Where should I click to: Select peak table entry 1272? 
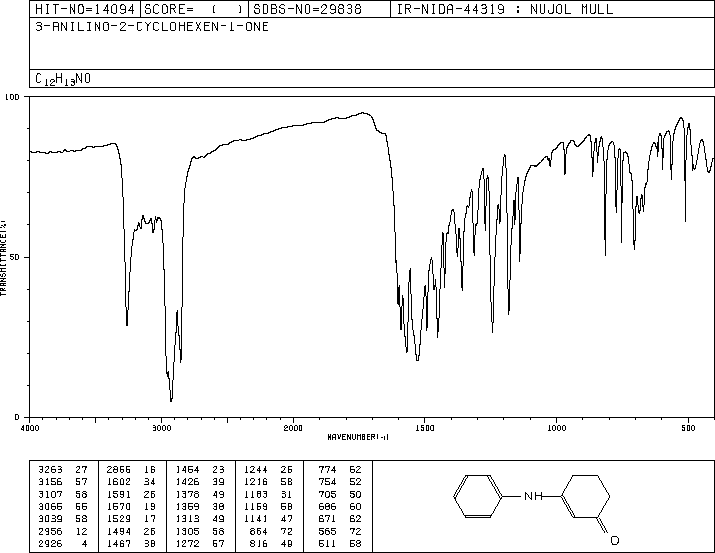[187, 543]
